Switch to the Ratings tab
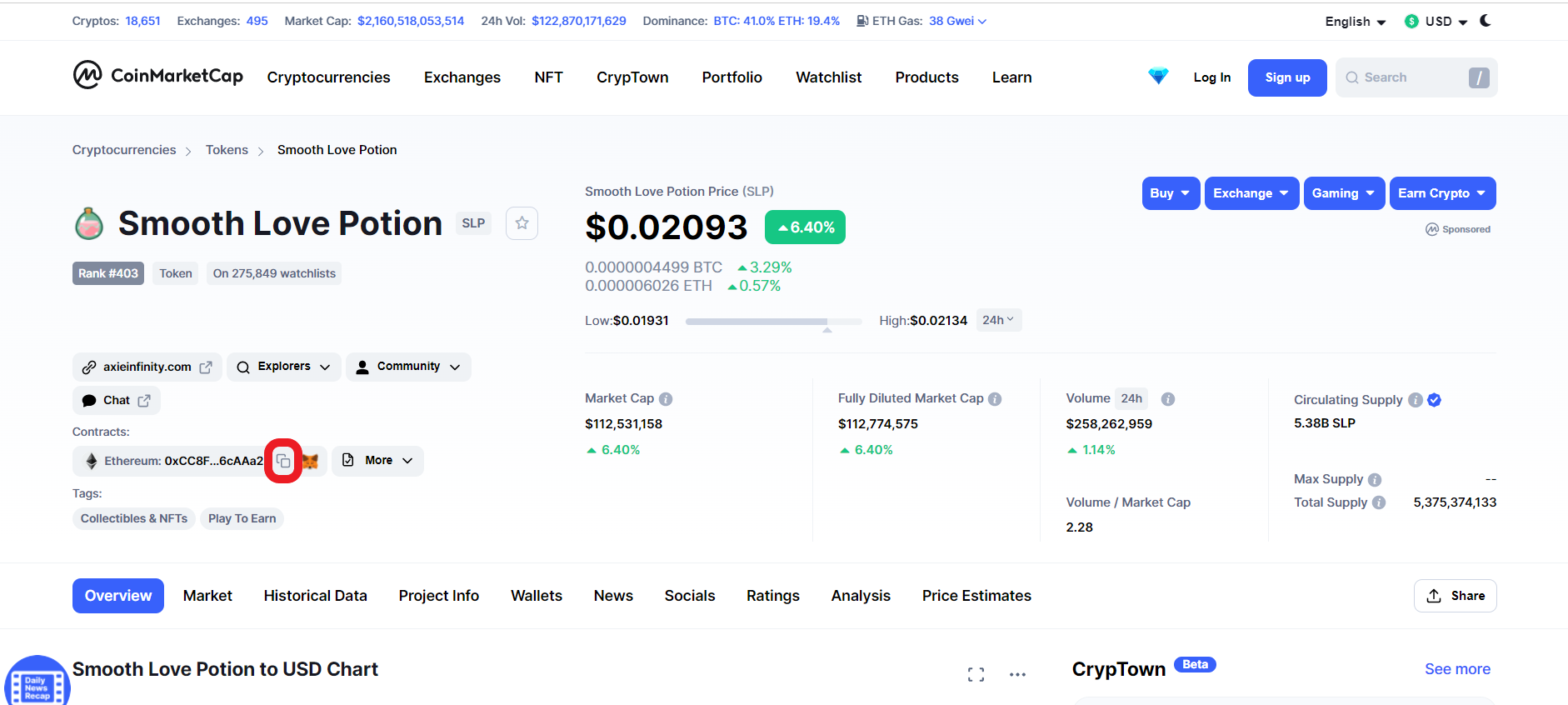The height and width of the screenshot is (705, 1568). coord(773,596)
